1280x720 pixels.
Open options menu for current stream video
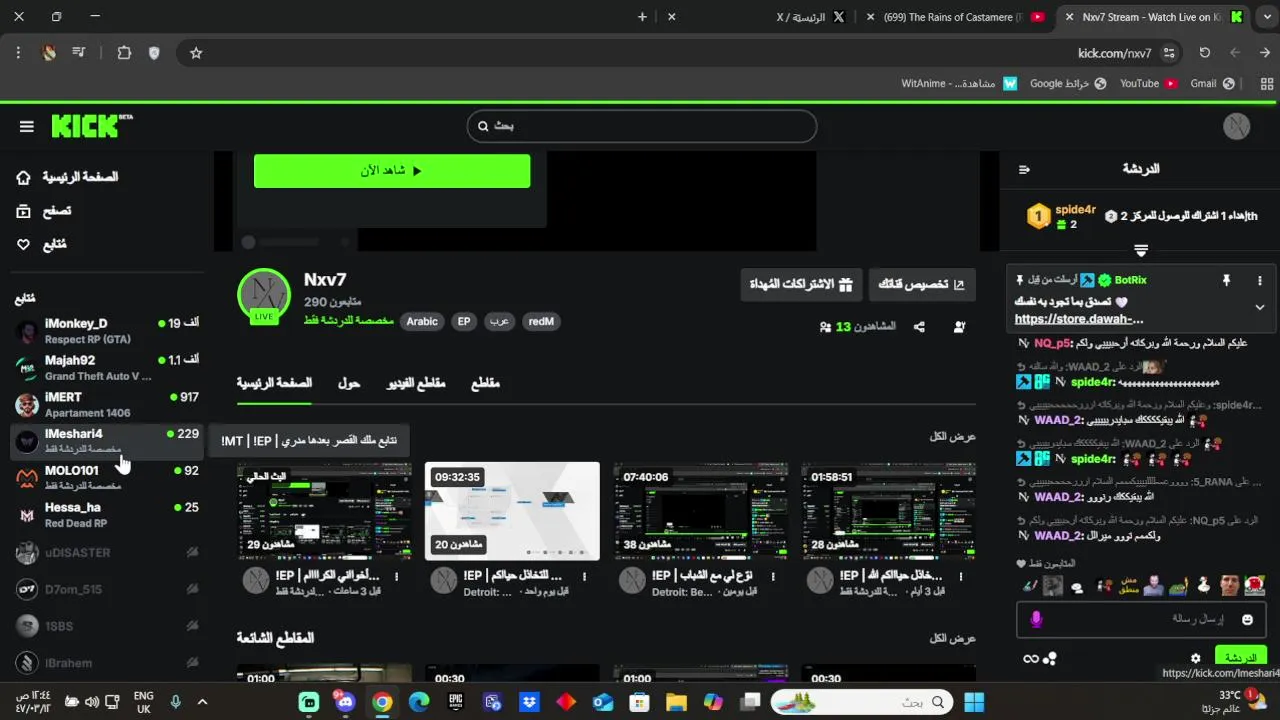click(397, 576)
